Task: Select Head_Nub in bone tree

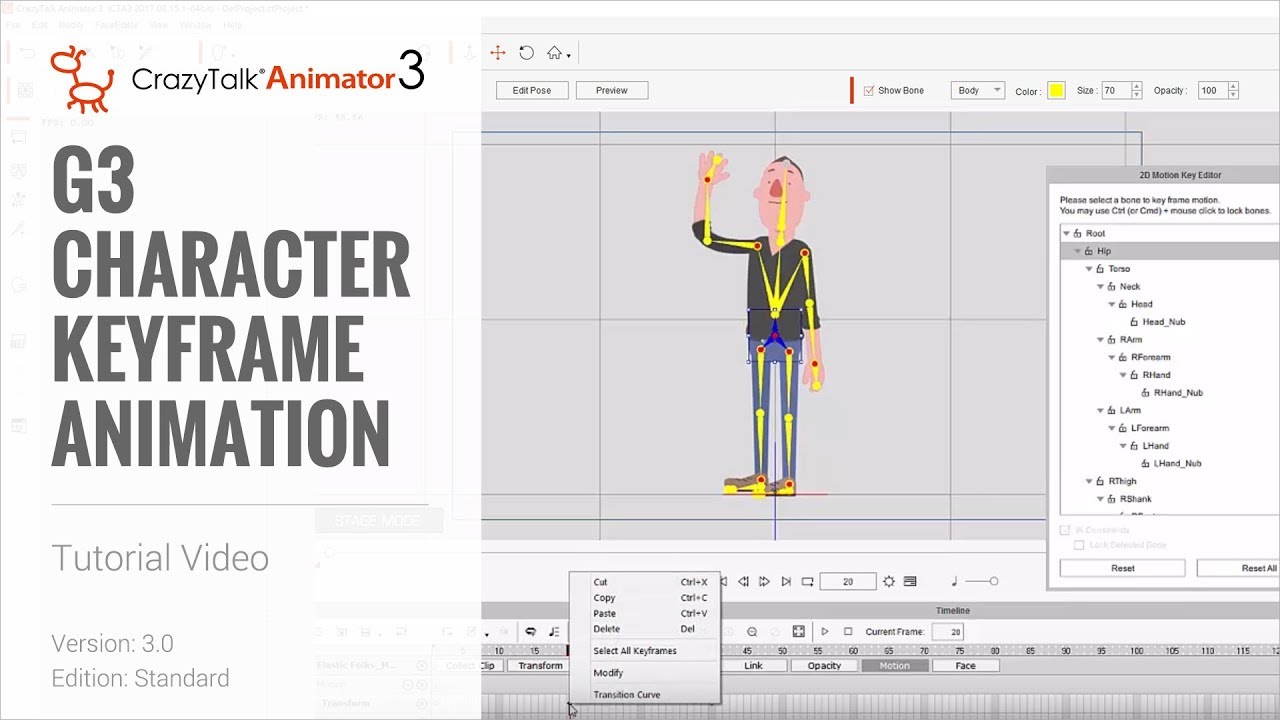Action: point(1163,322)
